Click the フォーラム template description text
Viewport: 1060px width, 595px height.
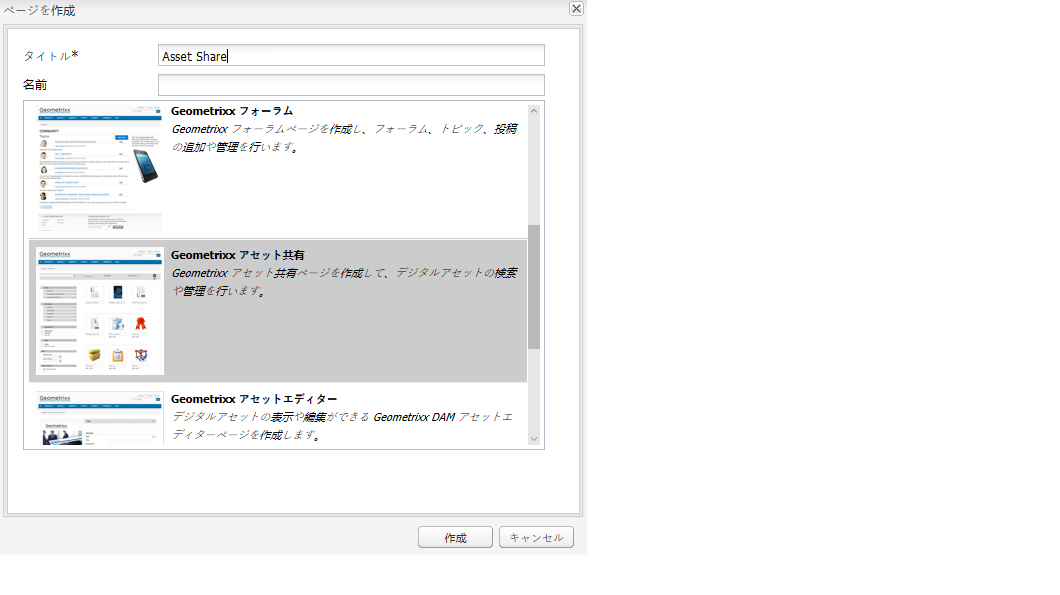click(x=344, y=138)
